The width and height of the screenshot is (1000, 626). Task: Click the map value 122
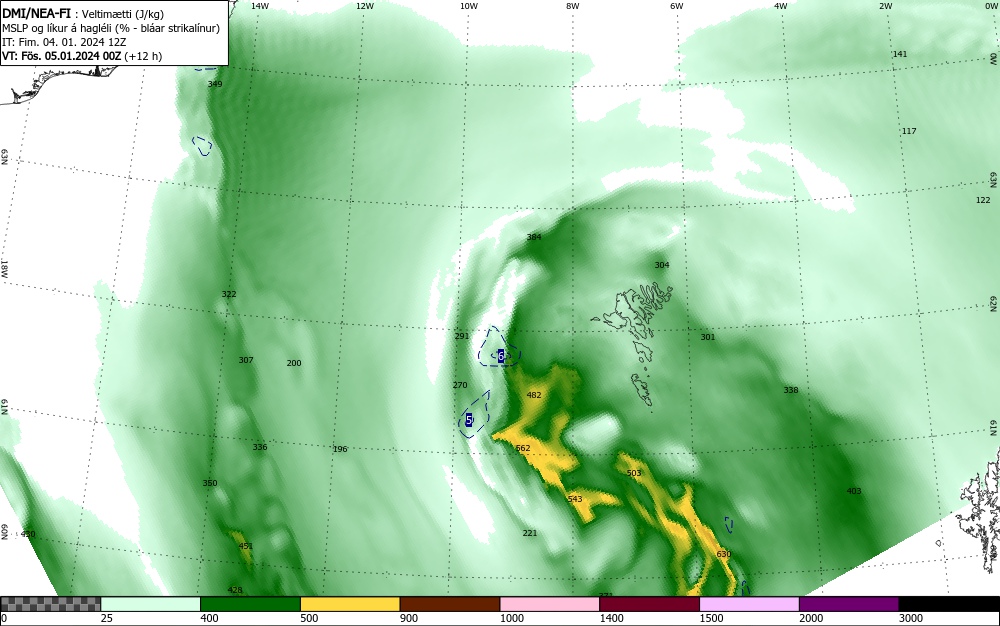coord(983,200)
